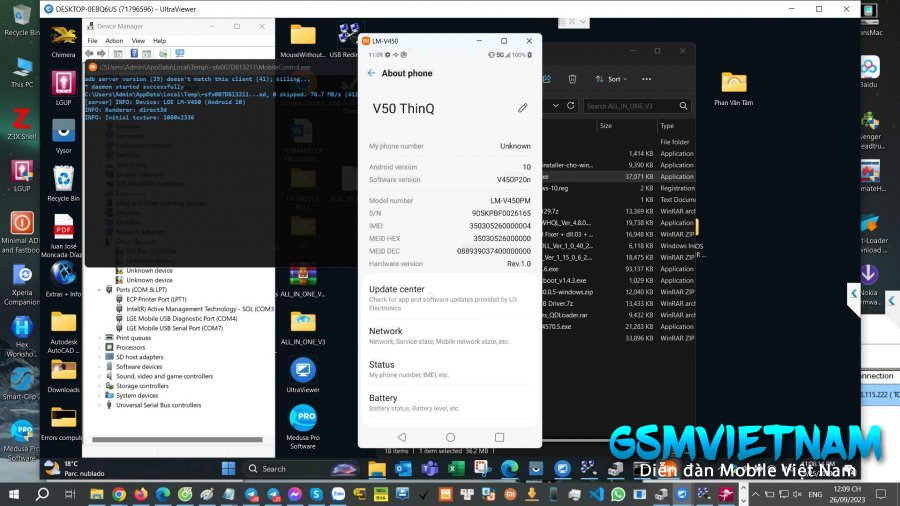
Task: Click Search ALL_IN_ONE_V3 field
Action: tap(636, 106)
